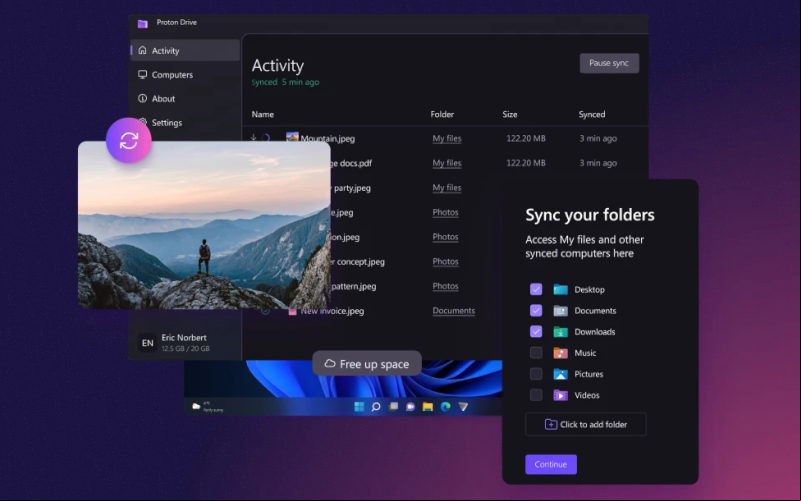801x501 pixels.
Task: Sort by the Folder column header
Action: click(x=442, y=114)
